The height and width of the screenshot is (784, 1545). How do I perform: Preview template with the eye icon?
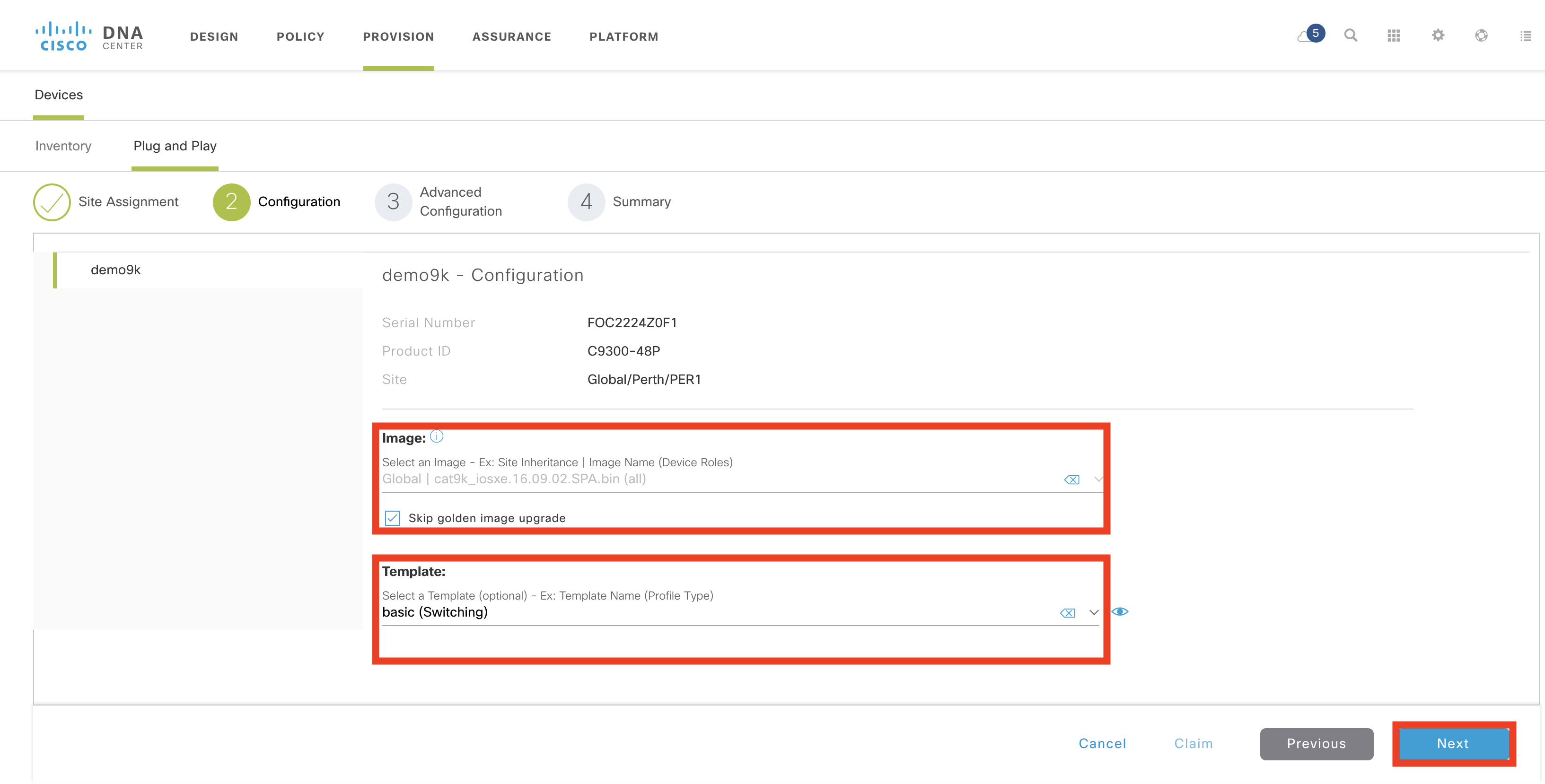coord(1119,611)
